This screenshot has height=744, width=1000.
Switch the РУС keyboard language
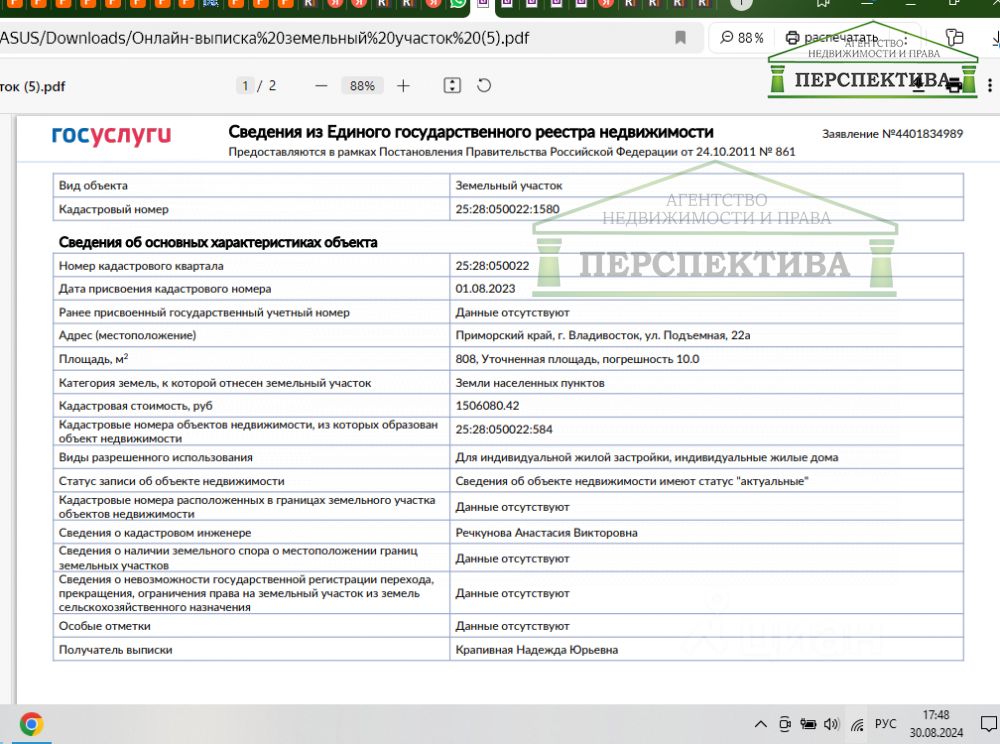pyautogui.click(x=886, y=724)
